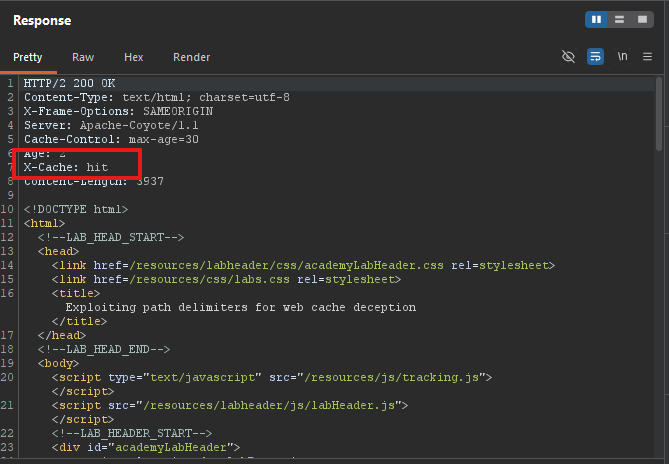The image size is (669, 464).
Task: Click the tracking.js script tag line
Action: (272, 377)
